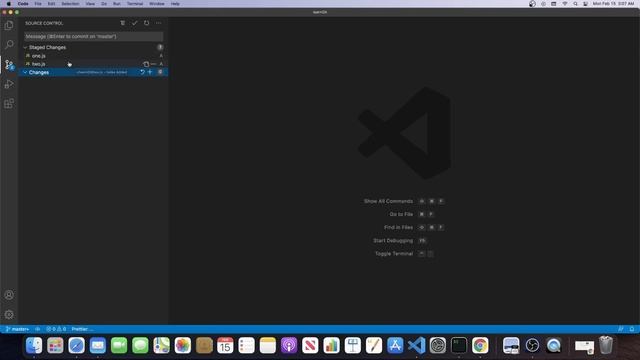This screenshot has height=360, width=640.
Task: Select one.js in Staged Changes
Action: (x=93, y=56)
